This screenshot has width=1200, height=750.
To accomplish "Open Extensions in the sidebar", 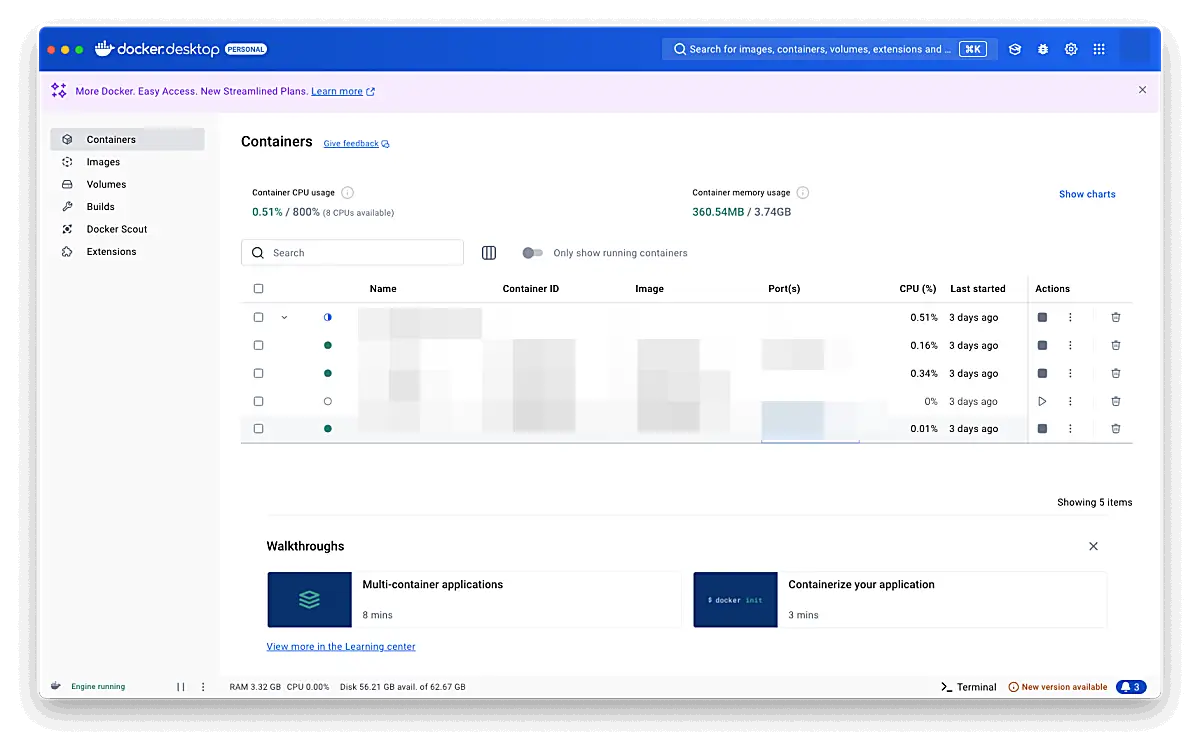I will point(127,252).
